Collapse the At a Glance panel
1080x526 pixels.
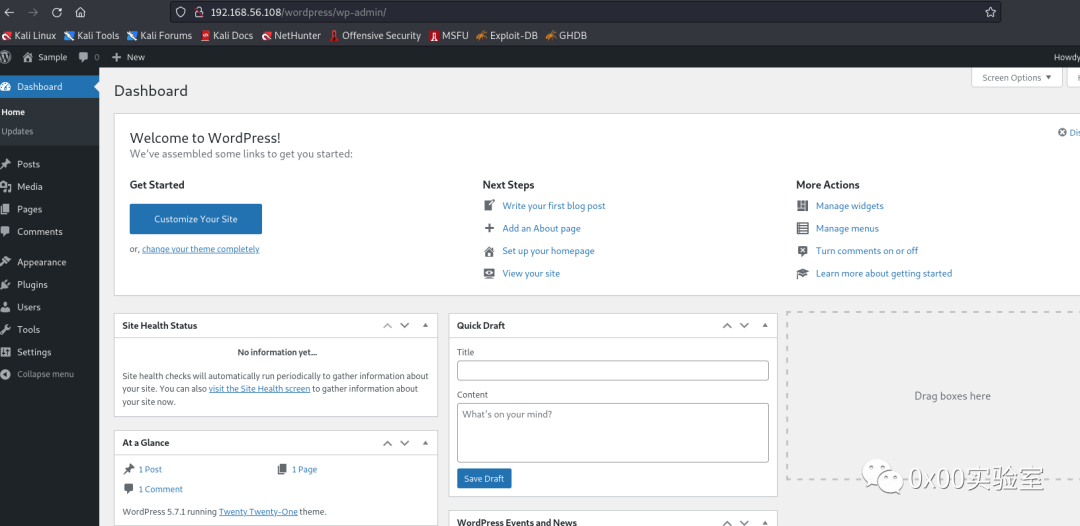(425, 442)
